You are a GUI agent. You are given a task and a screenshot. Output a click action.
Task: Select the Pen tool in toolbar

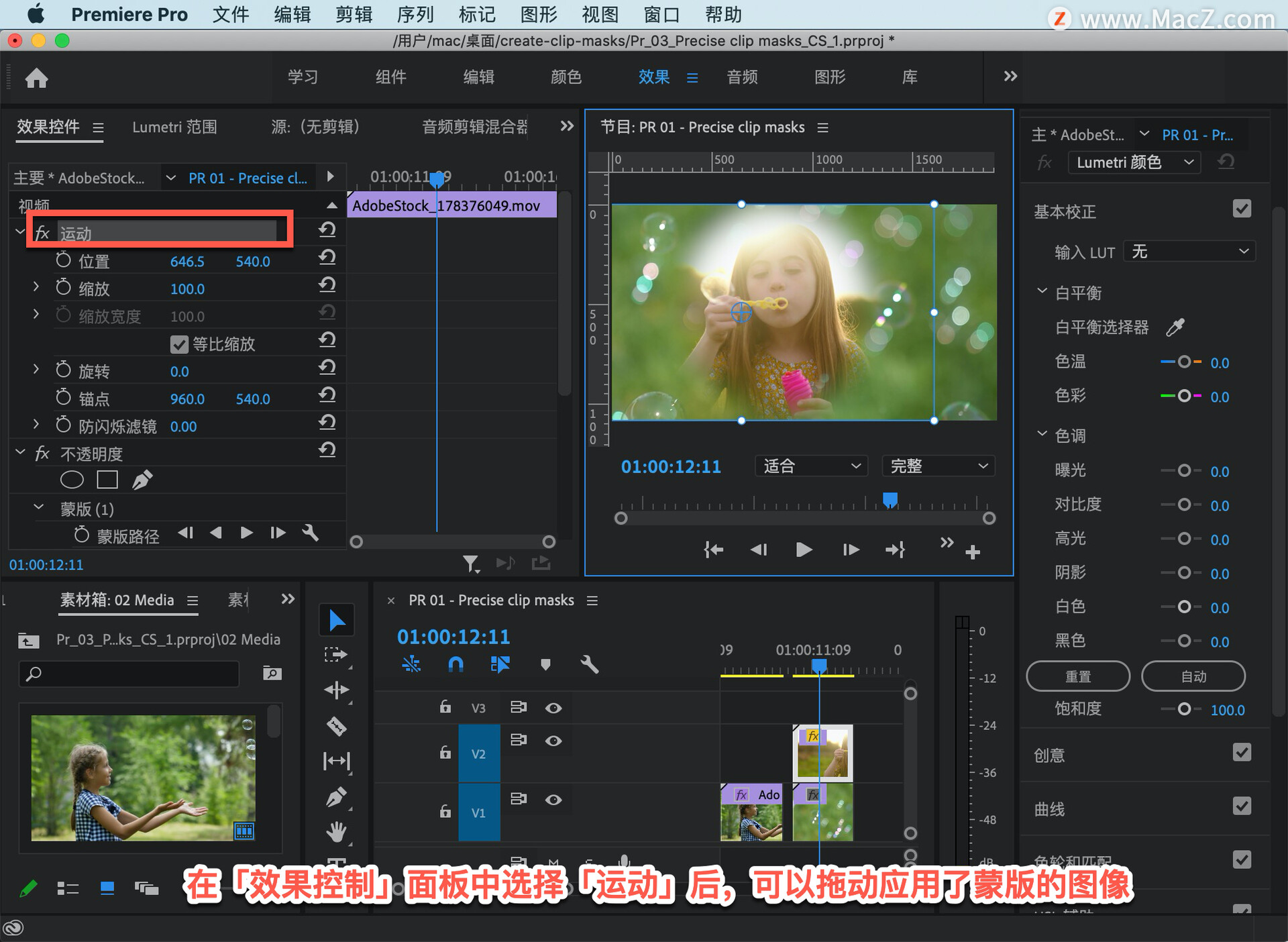tap(336, 796)
